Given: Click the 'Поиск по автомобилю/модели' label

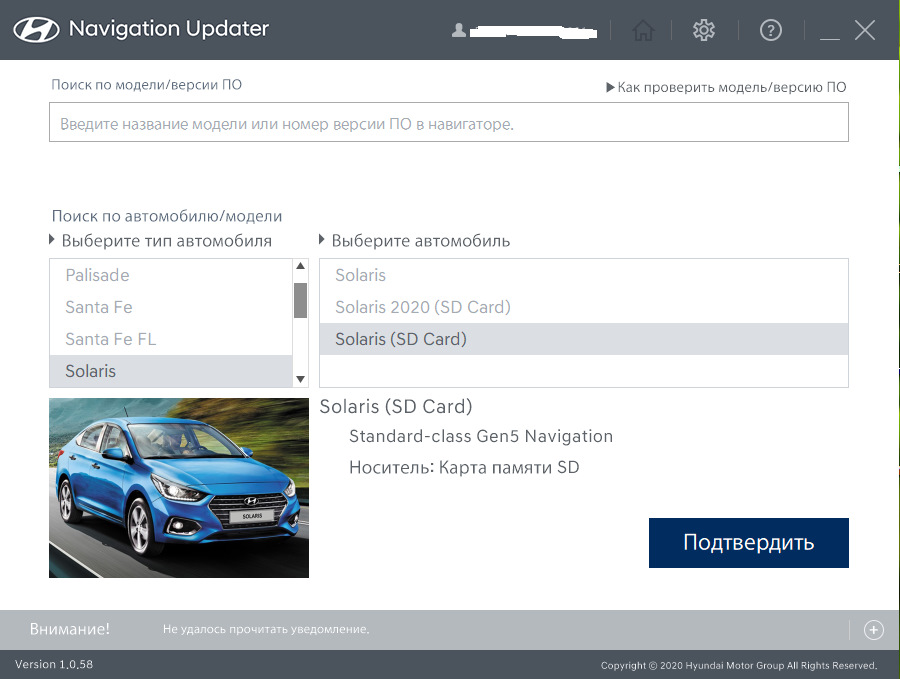Looking at the screenshot, I should (167, 216).
